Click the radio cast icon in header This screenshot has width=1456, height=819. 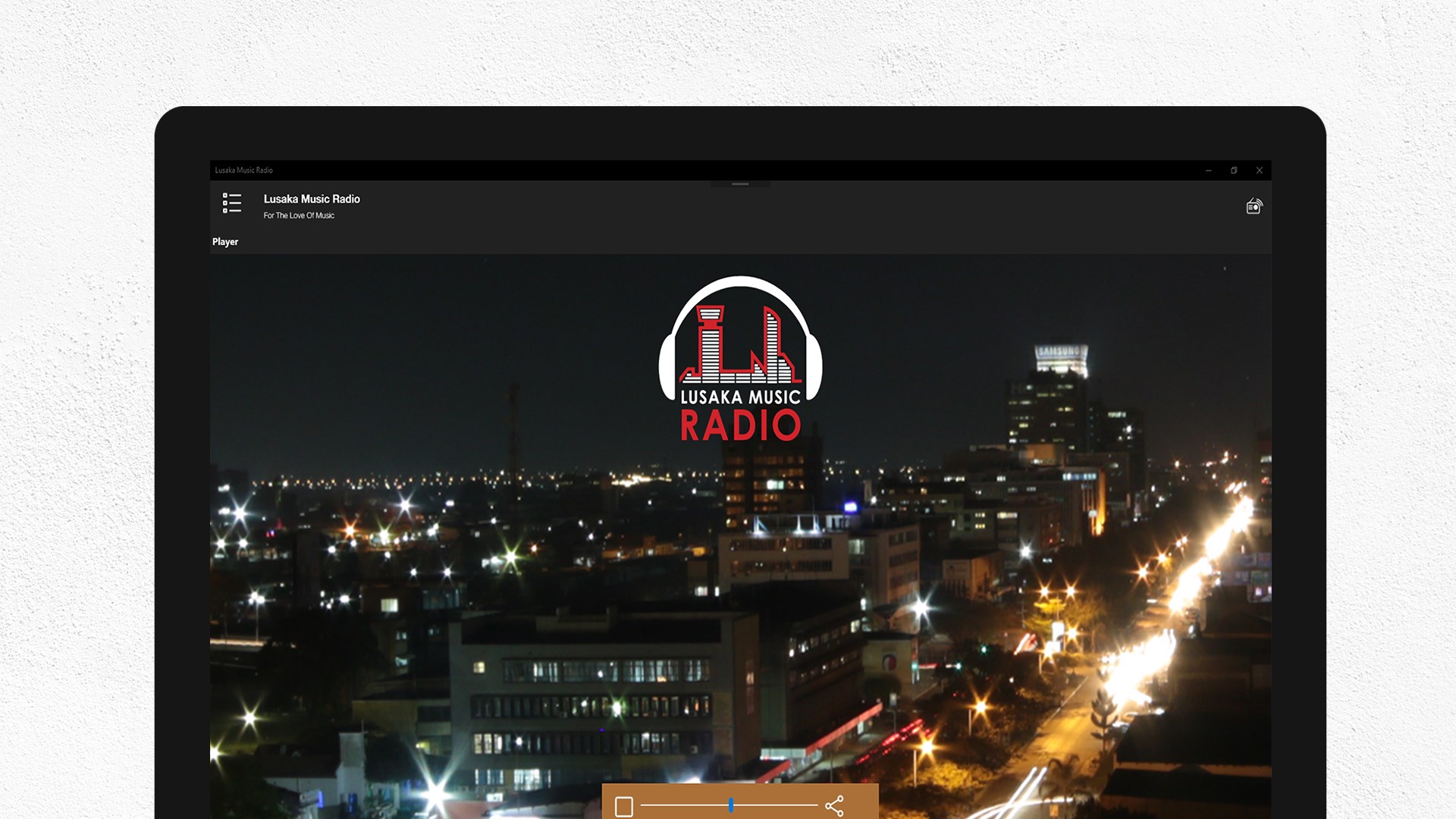1254,206
